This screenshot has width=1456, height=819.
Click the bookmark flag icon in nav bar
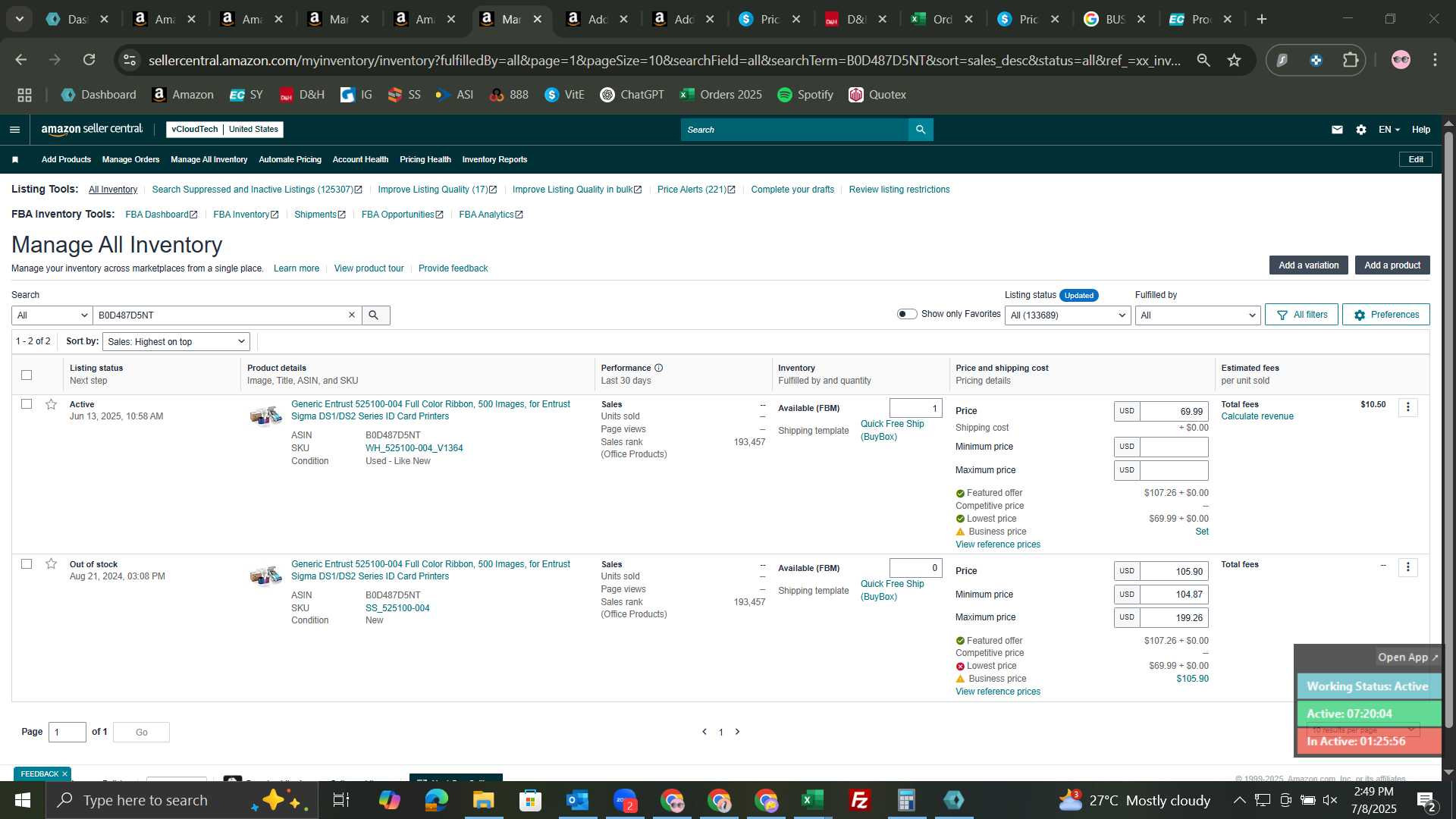click(x=15, y=159)
